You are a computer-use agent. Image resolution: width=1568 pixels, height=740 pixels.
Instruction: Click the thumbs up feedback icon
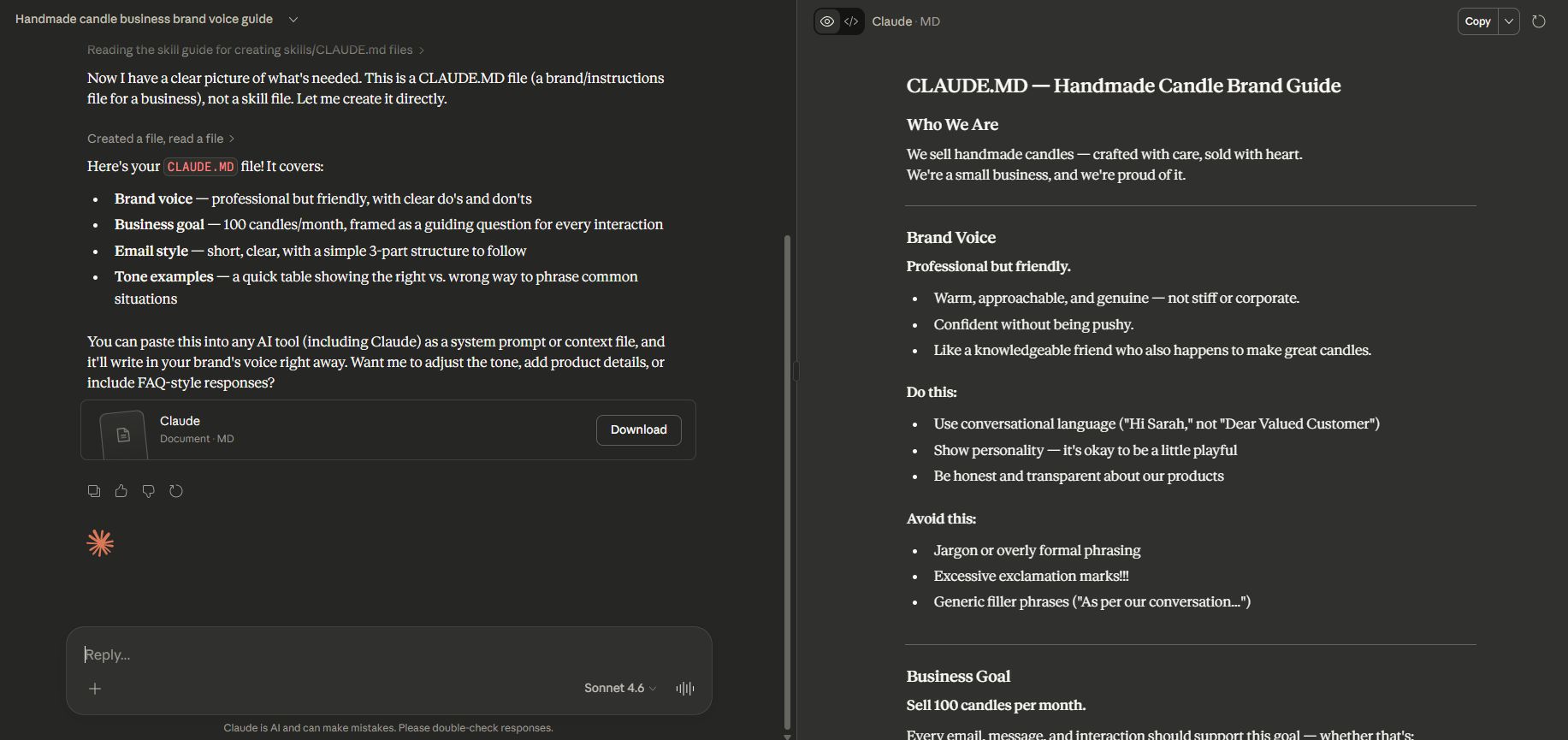point(121,491)
